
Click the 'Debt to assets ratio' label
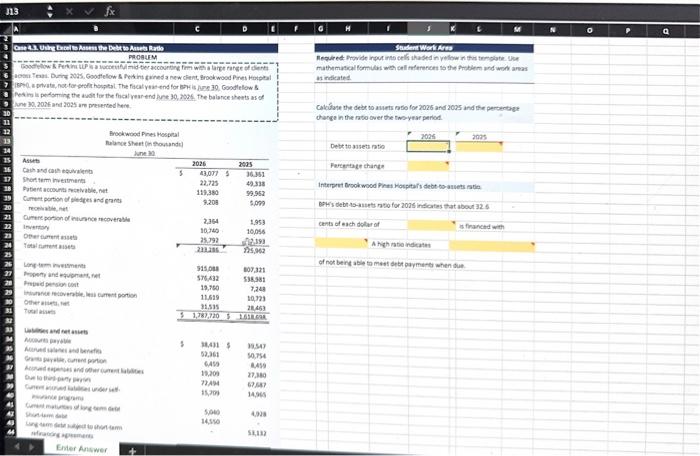pos(357,146)
